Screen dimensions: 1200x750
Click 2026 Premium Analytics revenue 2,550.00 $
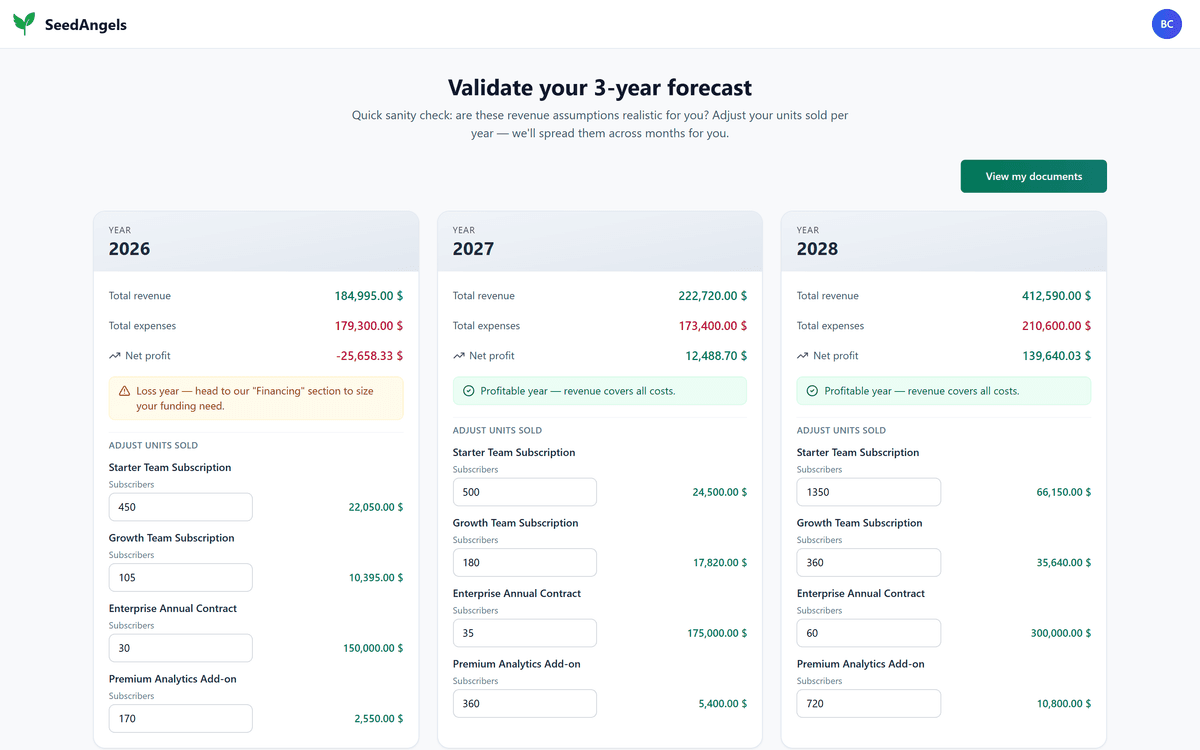pos(379,718)
